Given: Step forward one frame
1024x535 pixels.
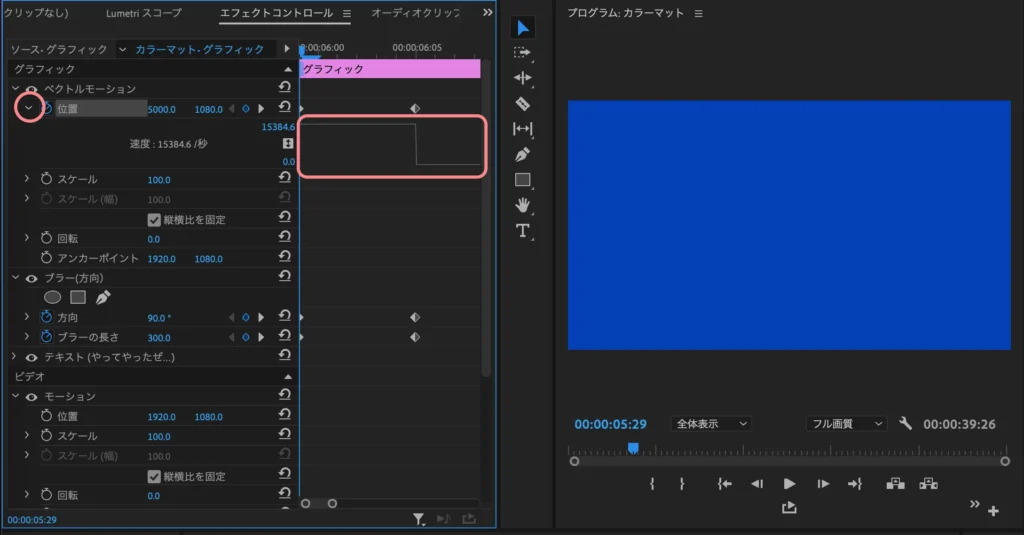Looking at the screenshot, I should (823, 483).
